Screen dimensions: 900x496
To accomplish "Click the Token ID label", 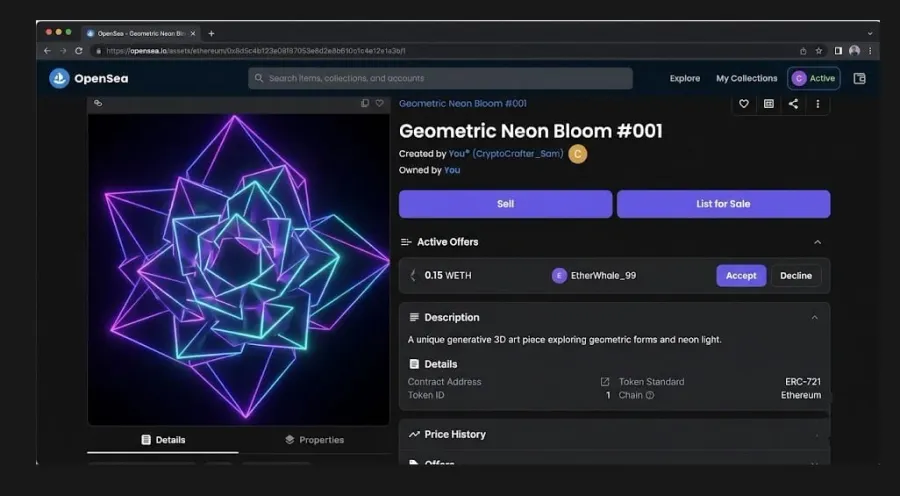I will tap(426, 395).
